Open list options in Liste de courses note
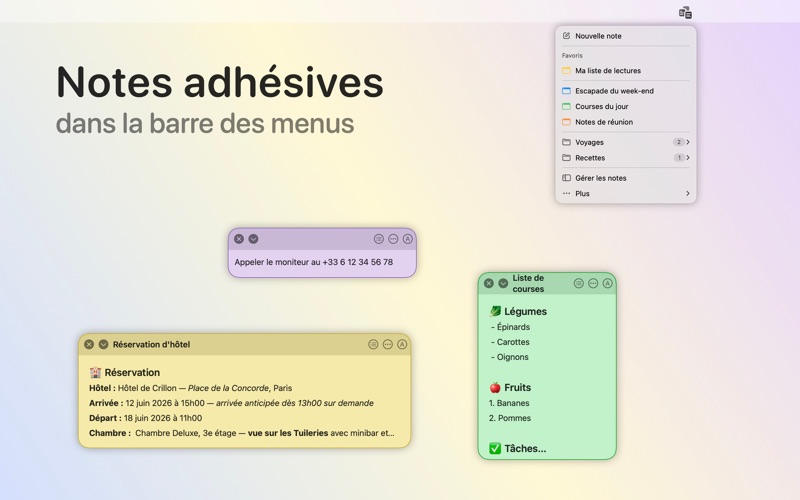This screenshot has width=800, height=500. point(579,283)
